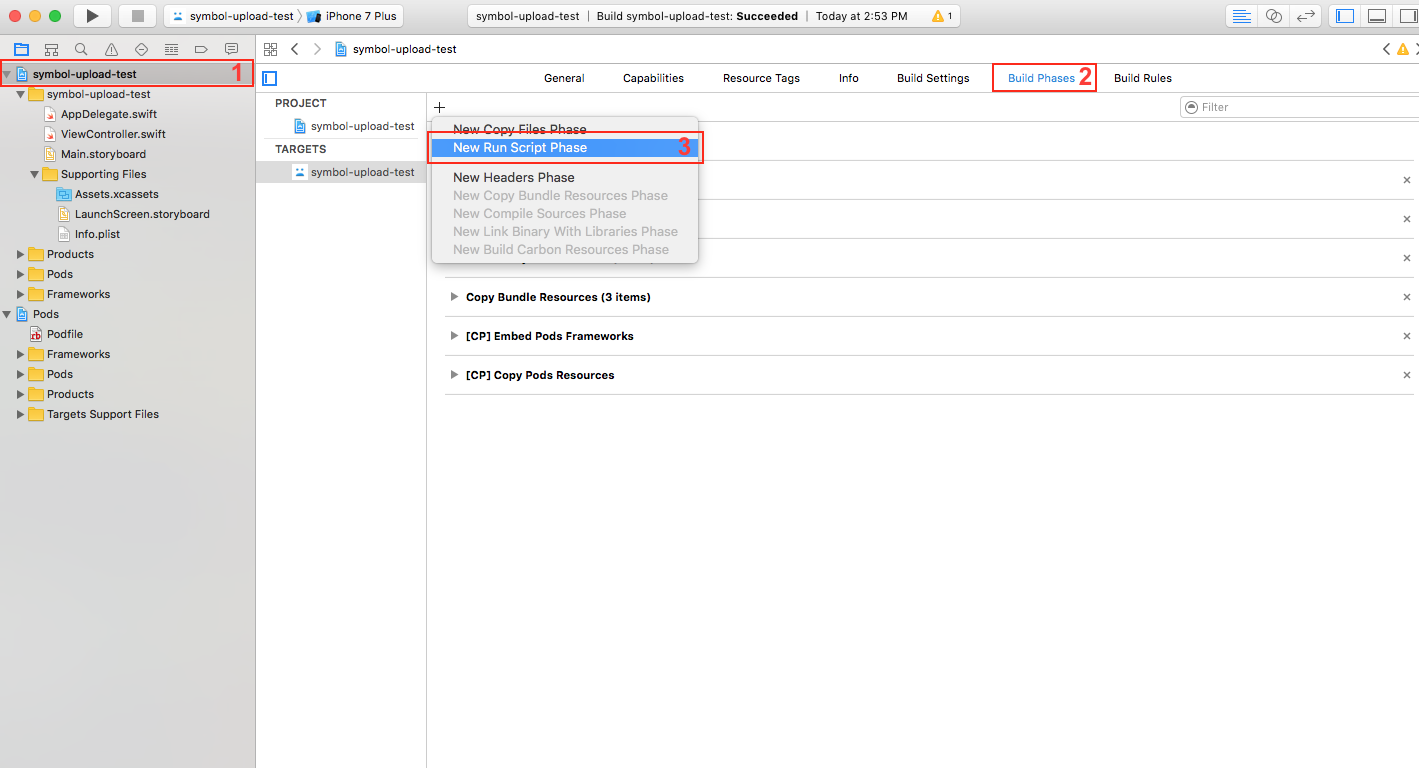Expand the [CP] Copy Pods Resources phase

tap(455, 375)
